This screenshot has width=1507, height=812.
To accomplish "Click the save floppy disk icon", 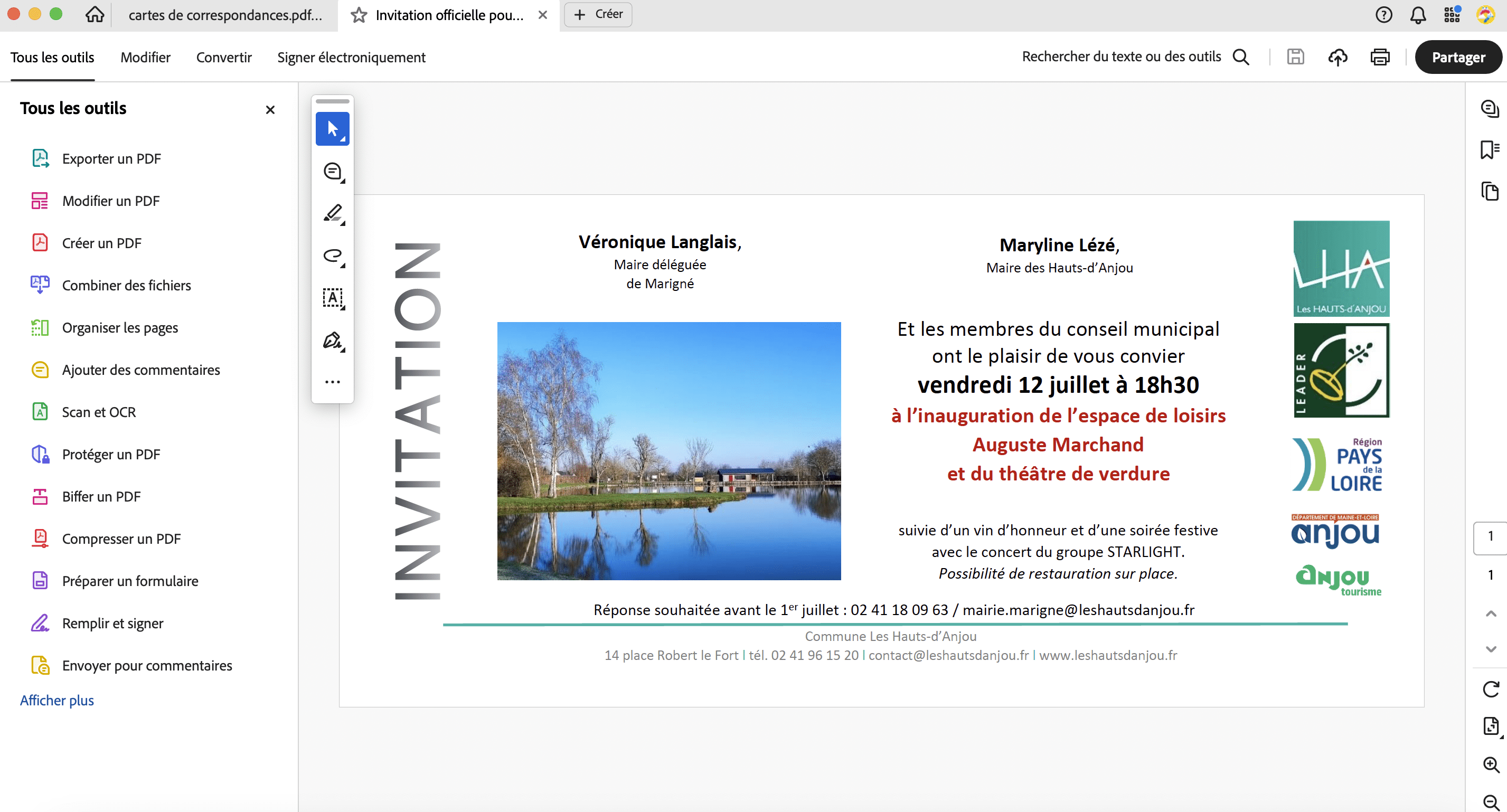I will pyautogui.click(x=1296, y=56).
